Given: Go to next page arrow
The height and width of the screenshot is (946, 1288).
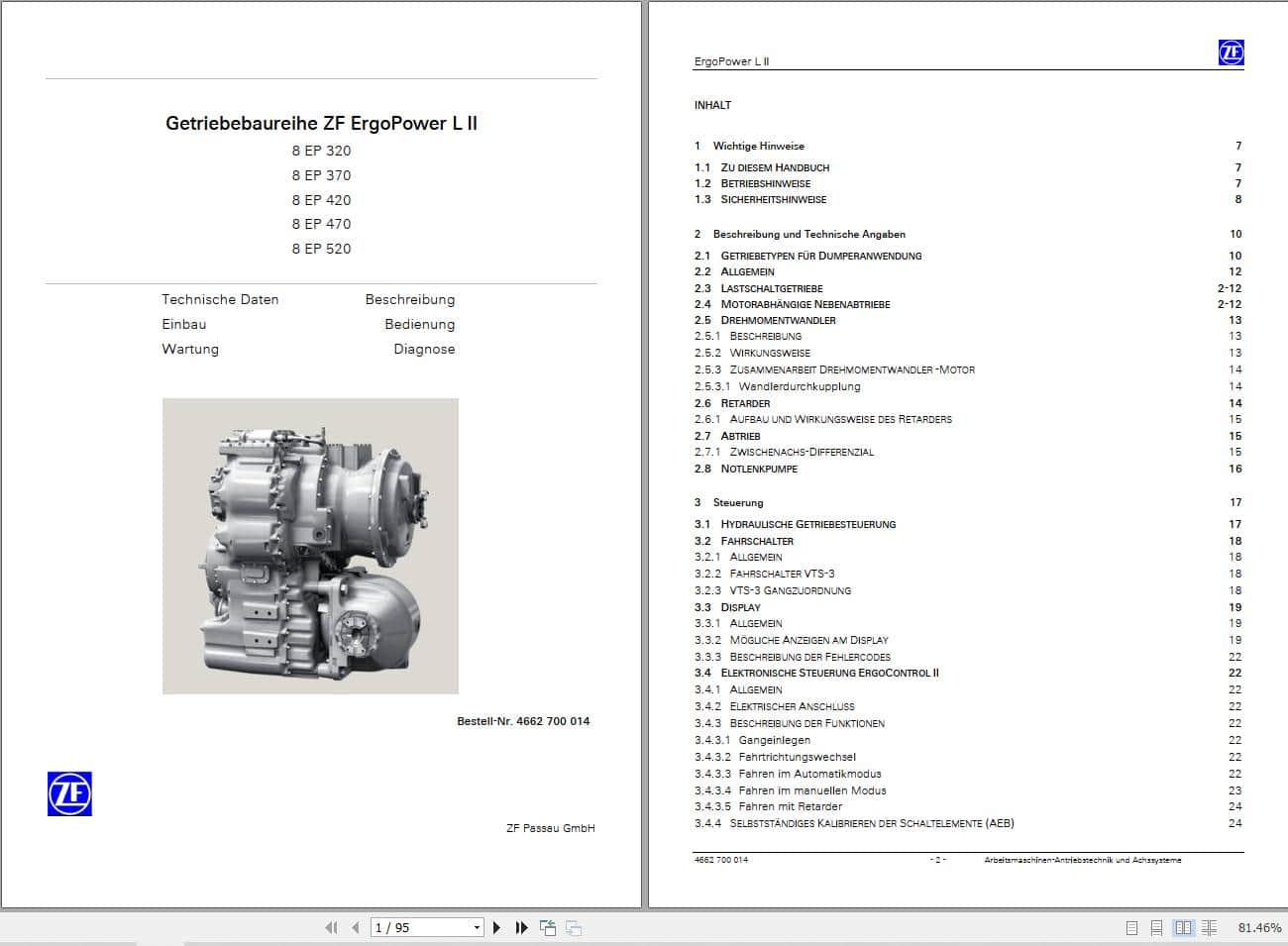Looking at the screenshot, I should coord(497,928).
